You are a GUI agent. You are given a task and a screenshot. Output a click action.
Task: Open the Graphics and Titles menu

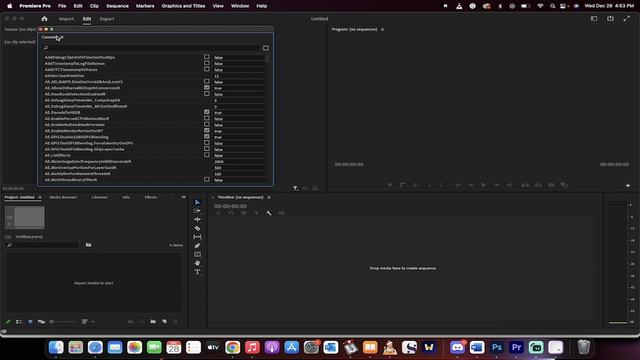183,6
